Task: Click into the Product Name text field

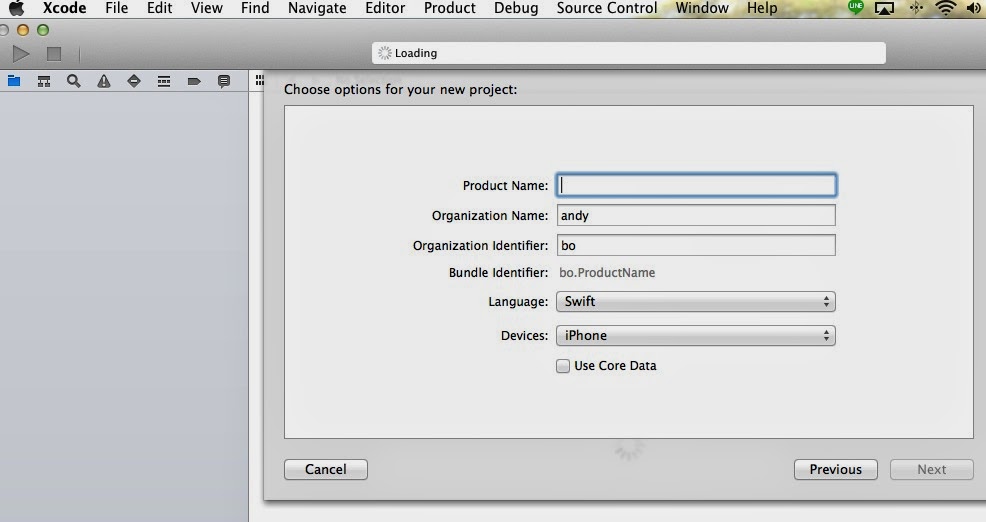Action: tap(696, 185)
